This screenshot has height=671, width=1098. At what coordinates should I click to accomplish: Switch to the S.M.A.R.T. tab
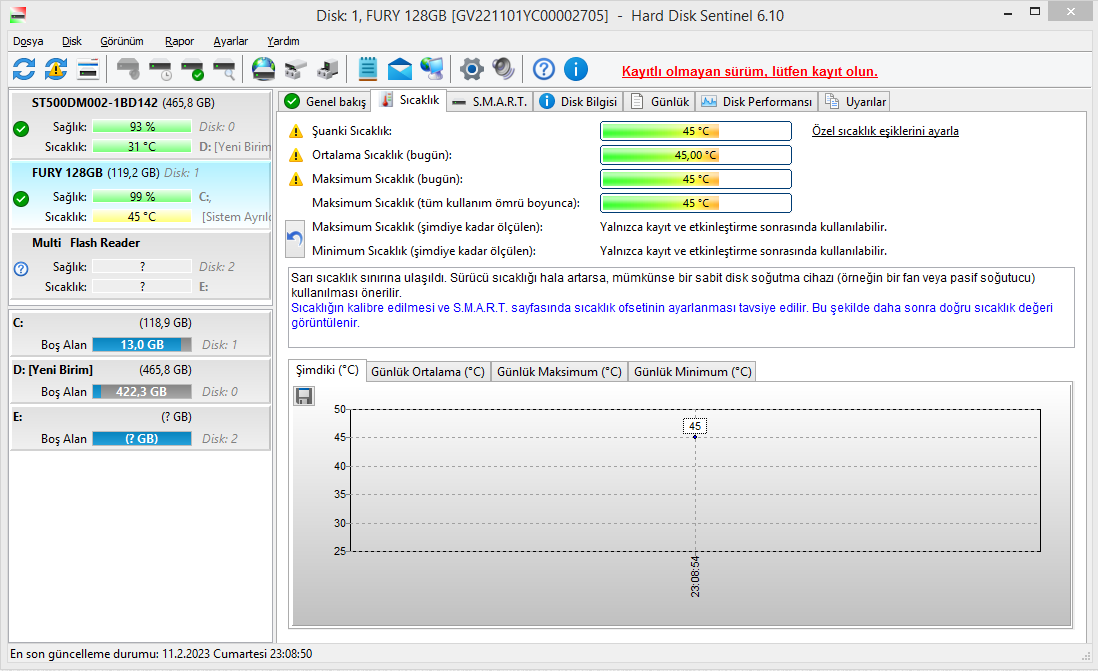[489, 101]
